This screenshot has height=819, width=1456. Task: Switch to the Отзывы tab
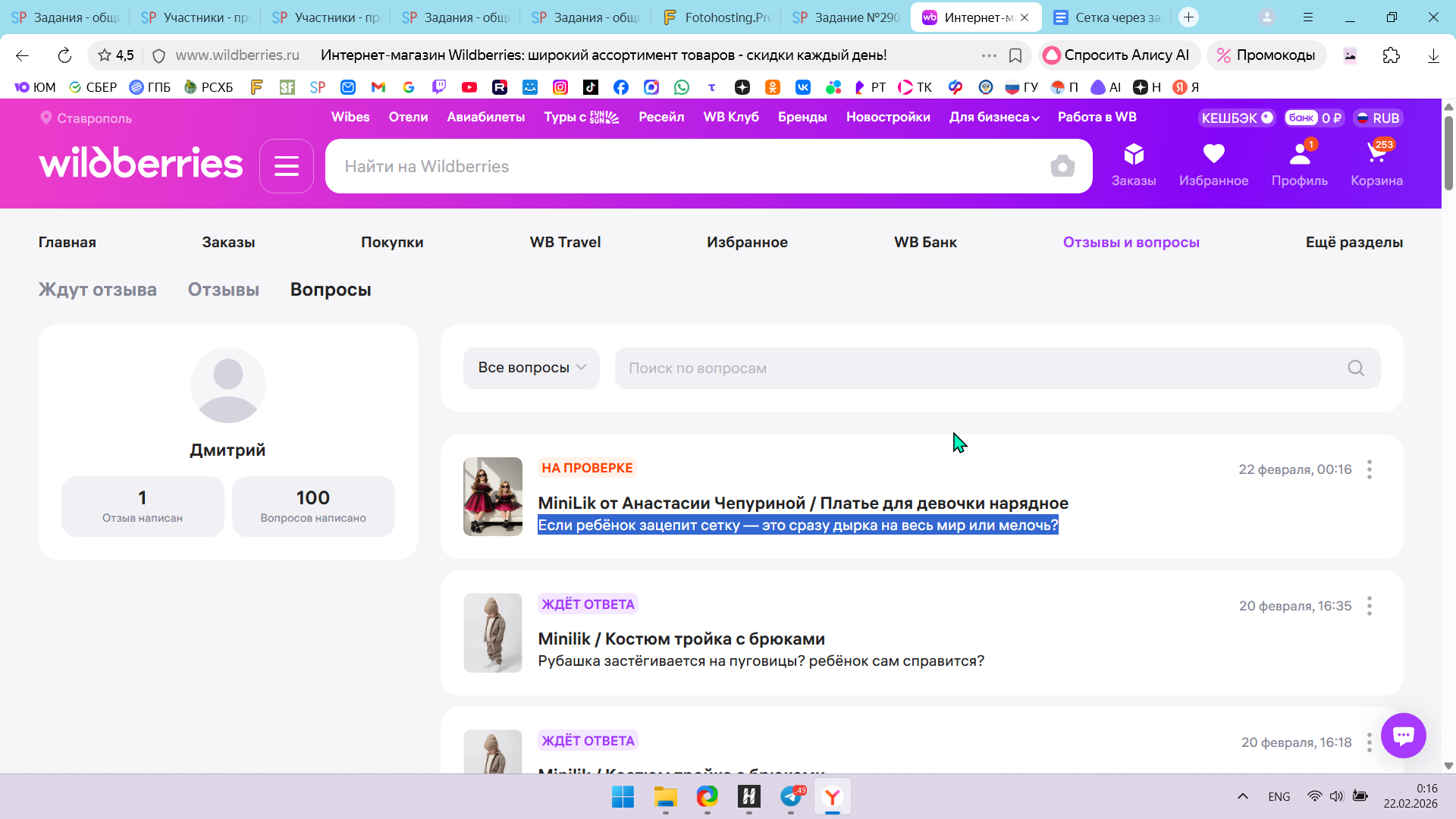[223, 290]
